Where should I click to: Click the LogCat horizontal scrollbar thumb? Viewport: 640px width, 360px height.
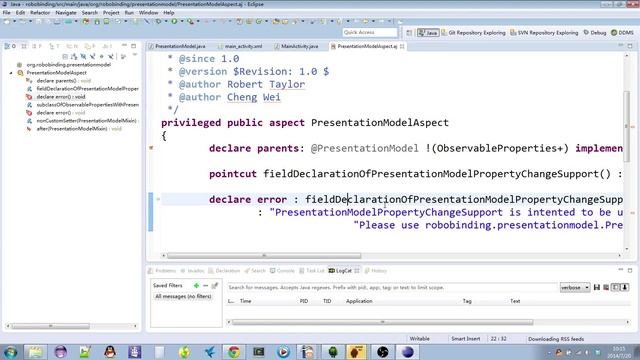click(382, 322)
